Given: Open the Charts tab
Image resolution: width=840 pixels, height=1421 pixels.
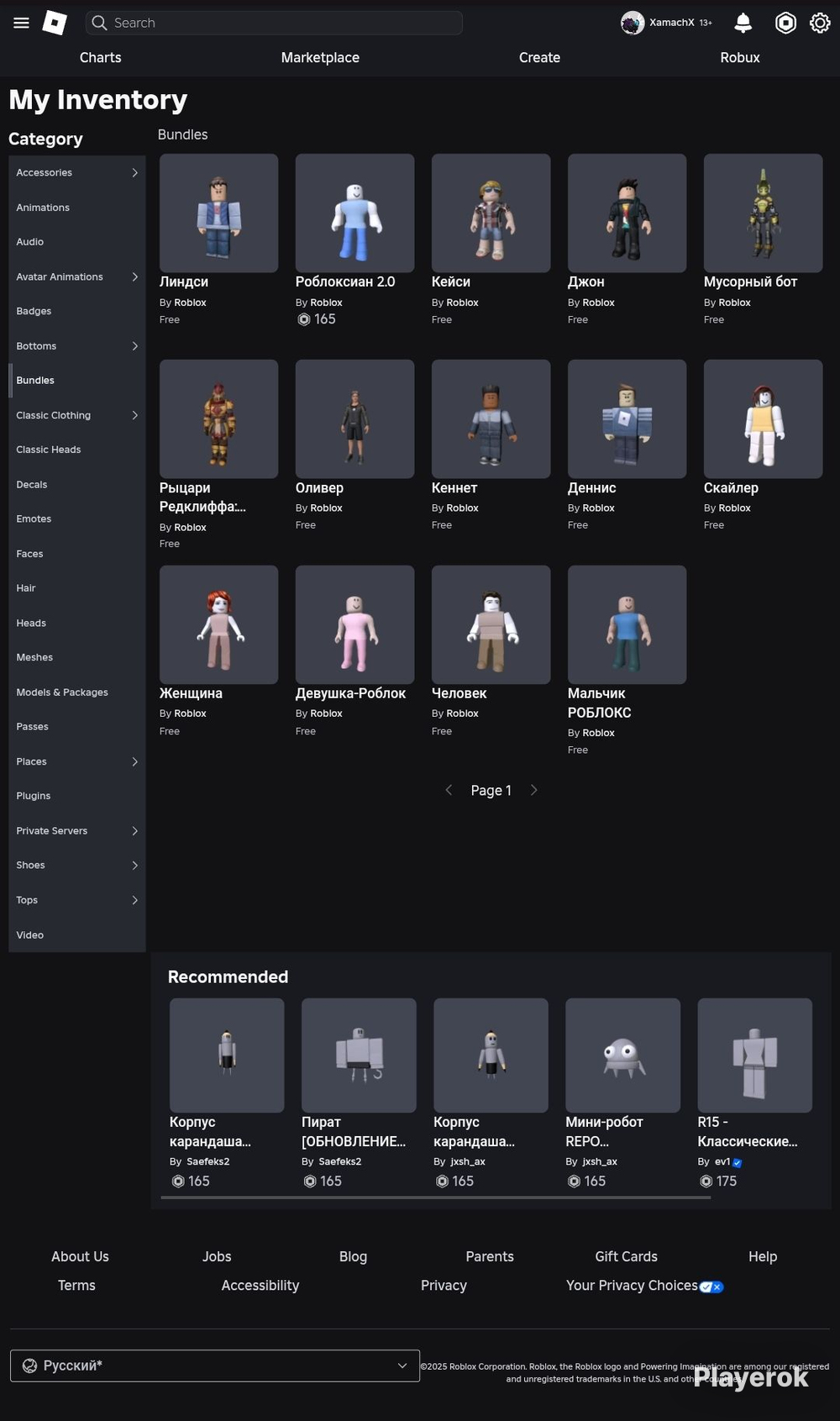Looking at the screenshot, I should coord(100,57).
